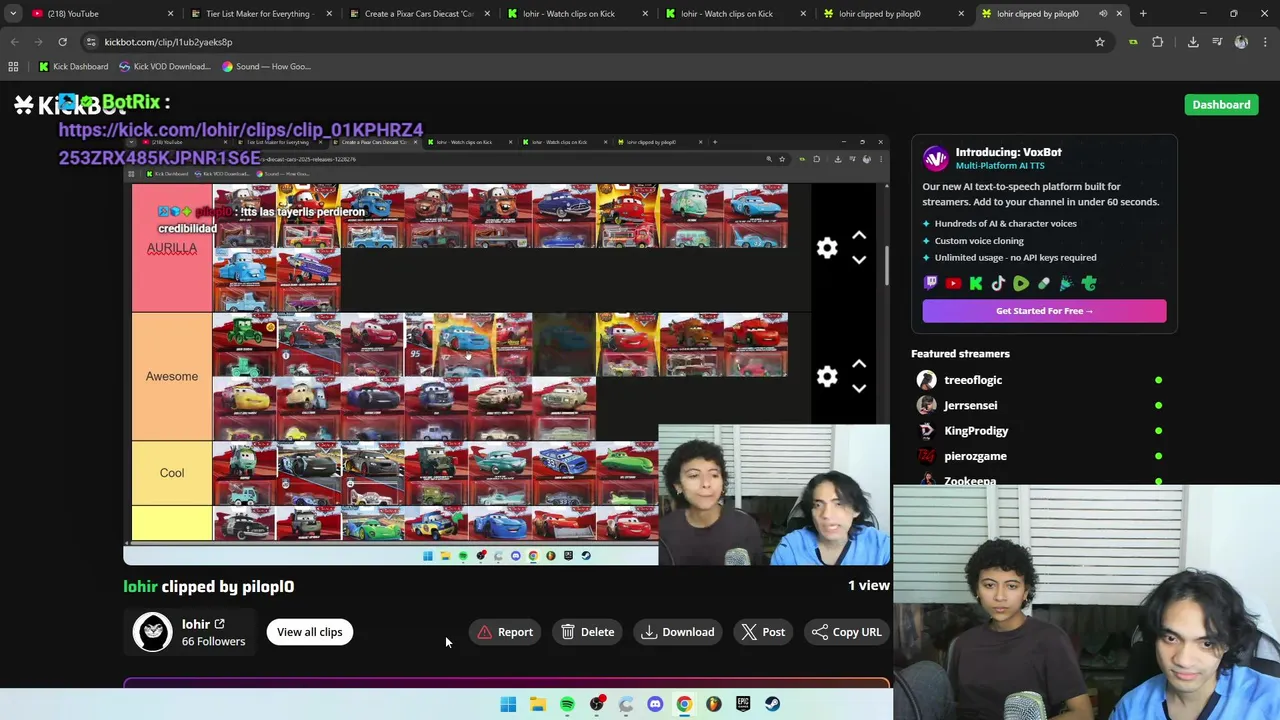Open the Kick VOD Download bookmark
1280x720 pixels.
(x=165, y=66)
